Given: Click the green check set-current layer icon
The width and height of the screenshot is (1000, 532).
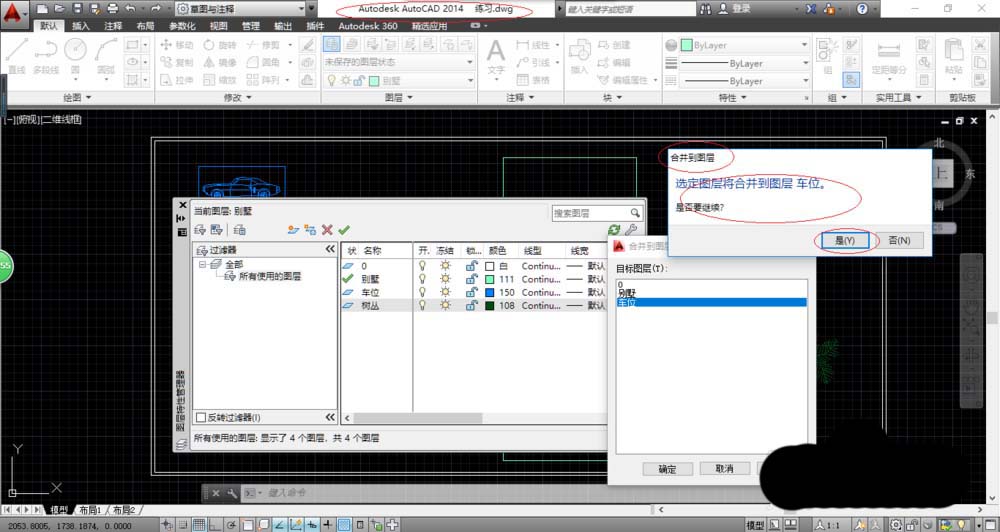Looking at the screenshot, I should click(x=344, y=230).
